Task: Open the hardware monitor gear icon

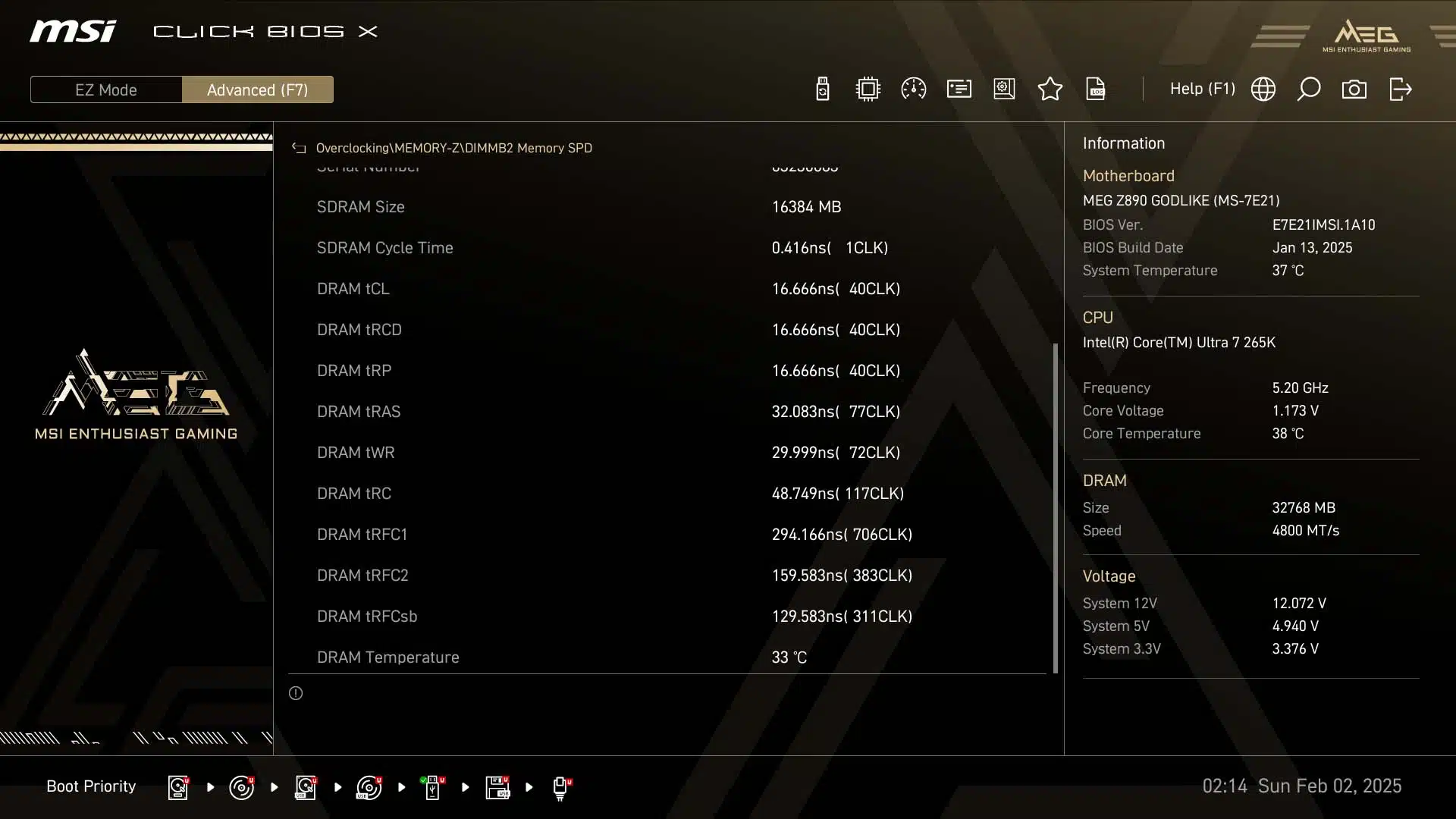Action: [x=1004, y=89]
